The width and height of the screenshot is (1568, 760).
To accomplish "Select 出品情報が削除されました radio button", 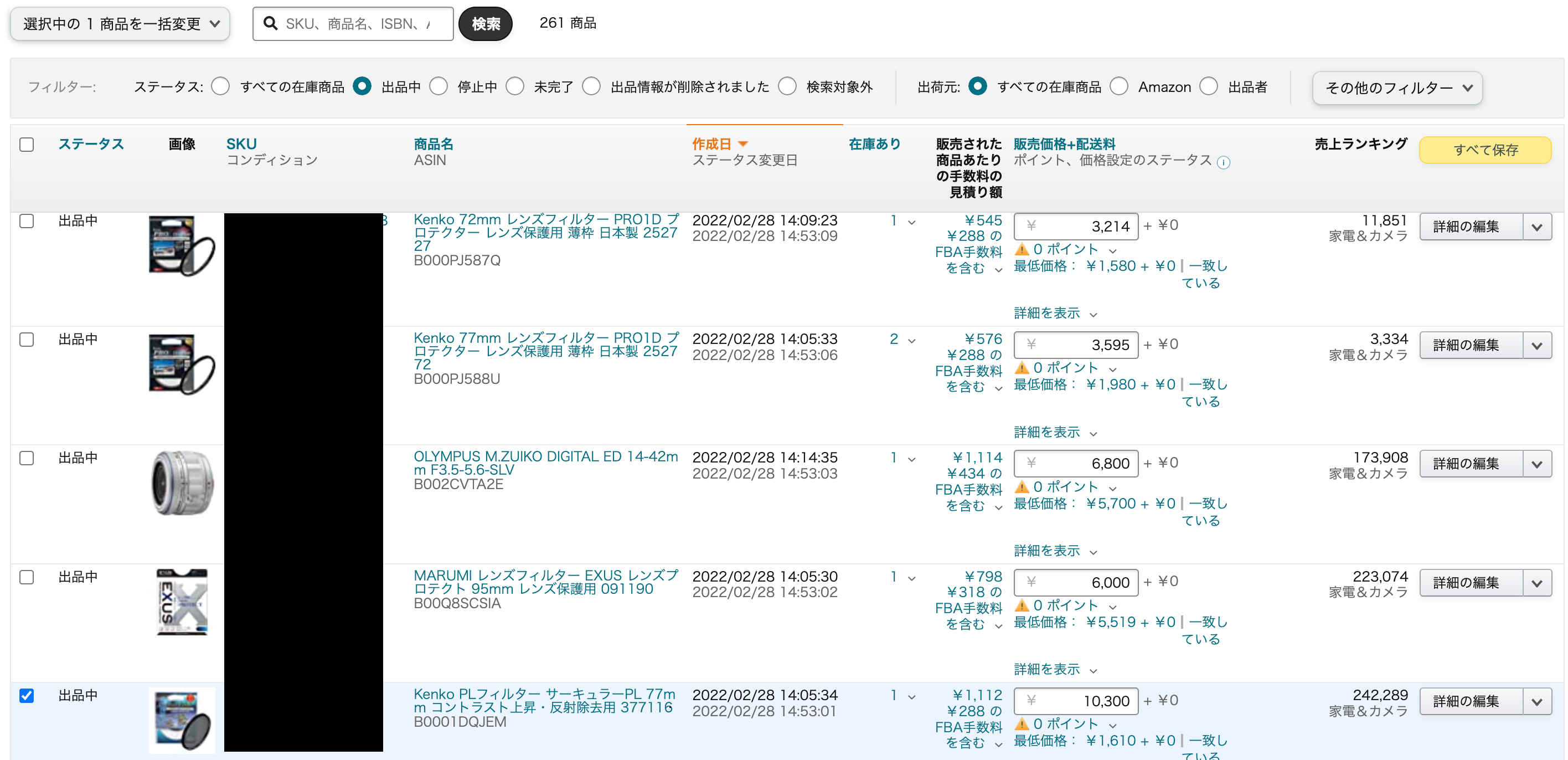I will click(591, 86).
